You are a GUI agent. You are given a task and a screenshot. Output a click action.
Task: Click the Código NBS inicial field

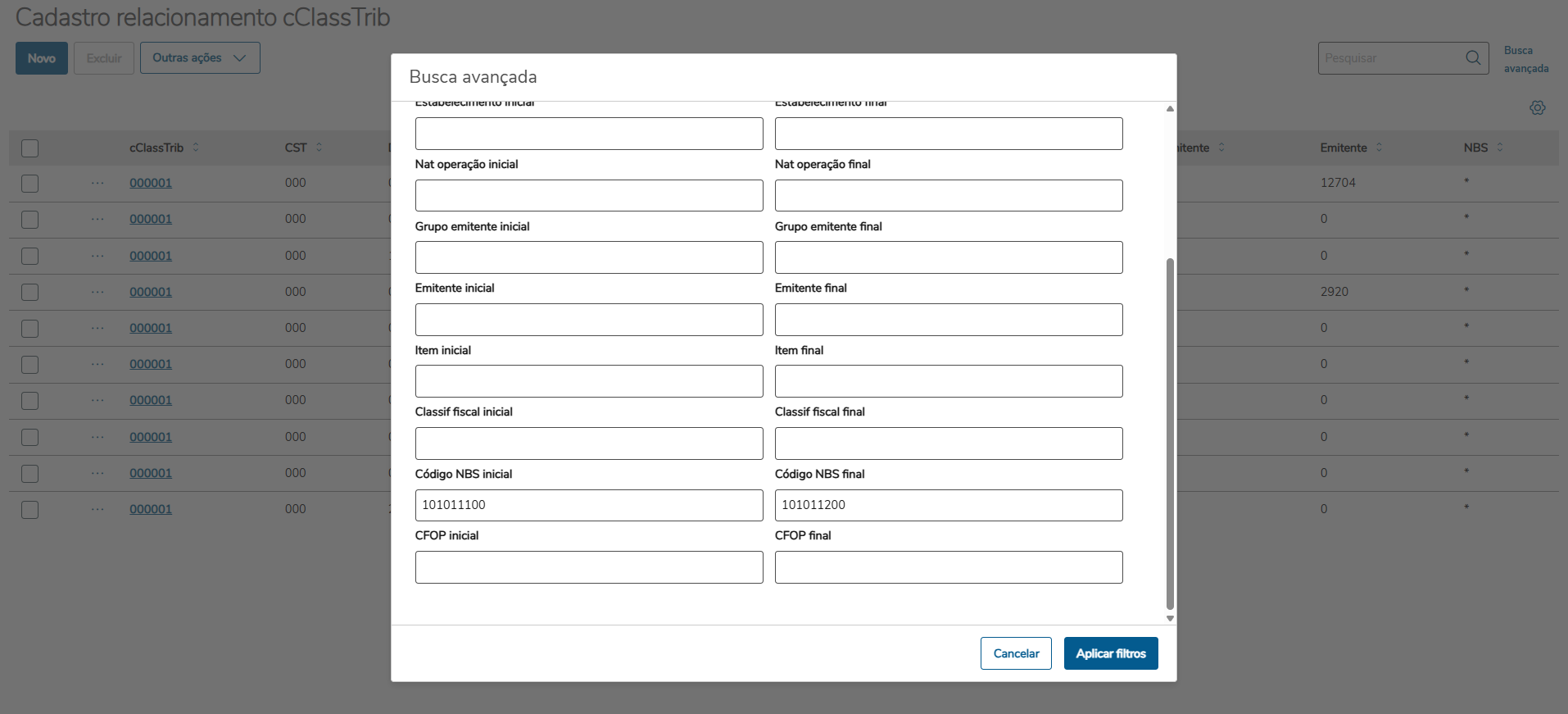(x=588, y=505)
